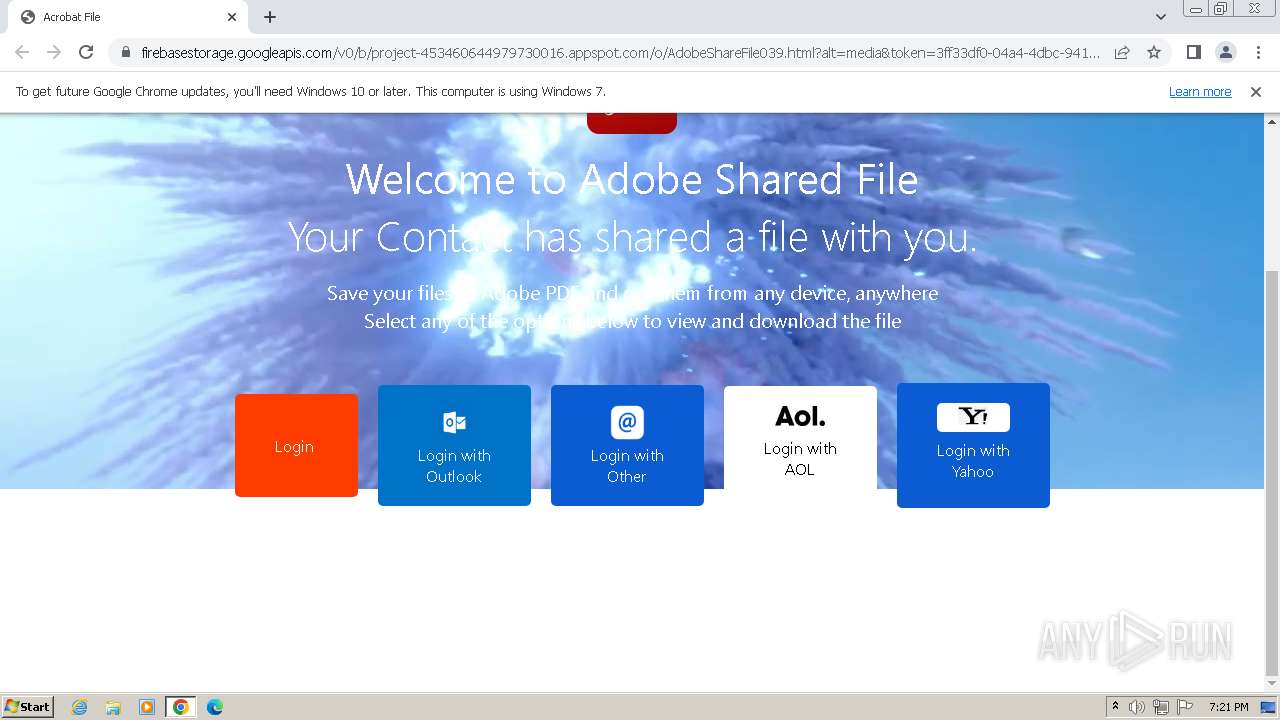This screenshot has height=720, width=1280.
Task: Dismiss the Chrome update notice
Action: [1256, 91]
